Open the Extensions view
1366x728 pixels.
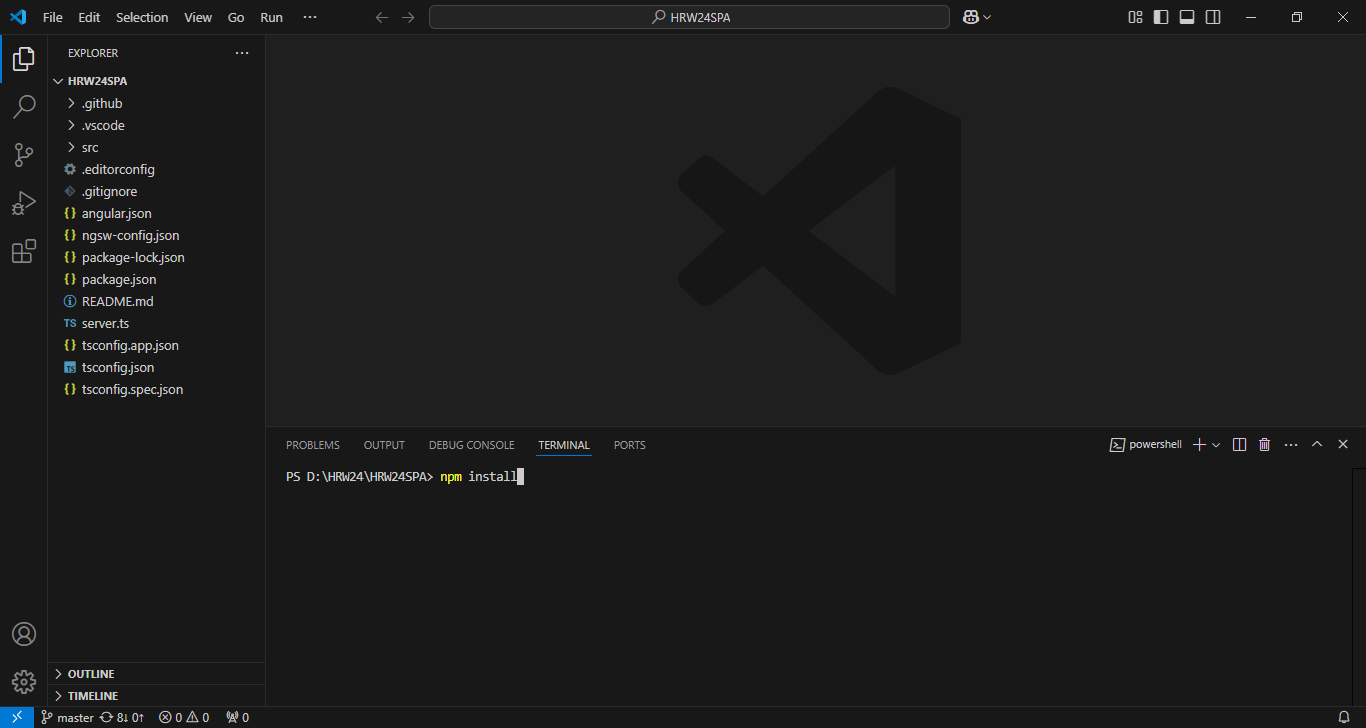[x=24, y=252]
